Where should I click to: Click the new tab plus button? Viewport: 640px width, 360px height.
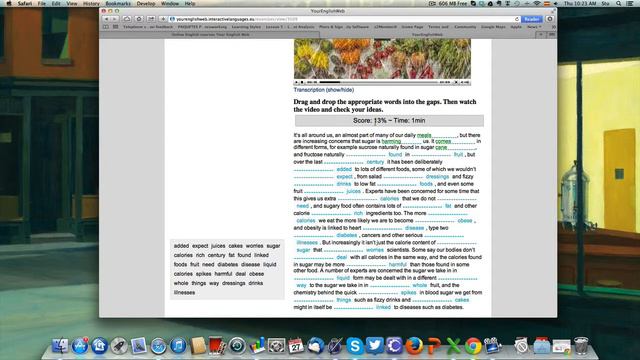pos(541,35)
